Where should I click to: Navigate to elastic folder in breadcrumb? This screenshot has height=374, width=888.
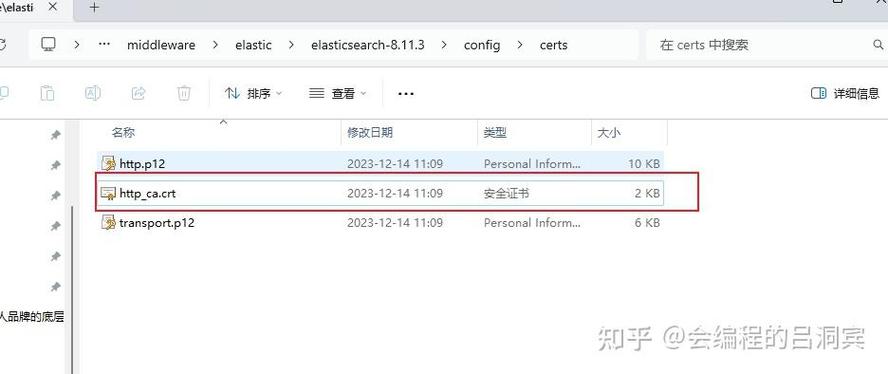point(253,45)
